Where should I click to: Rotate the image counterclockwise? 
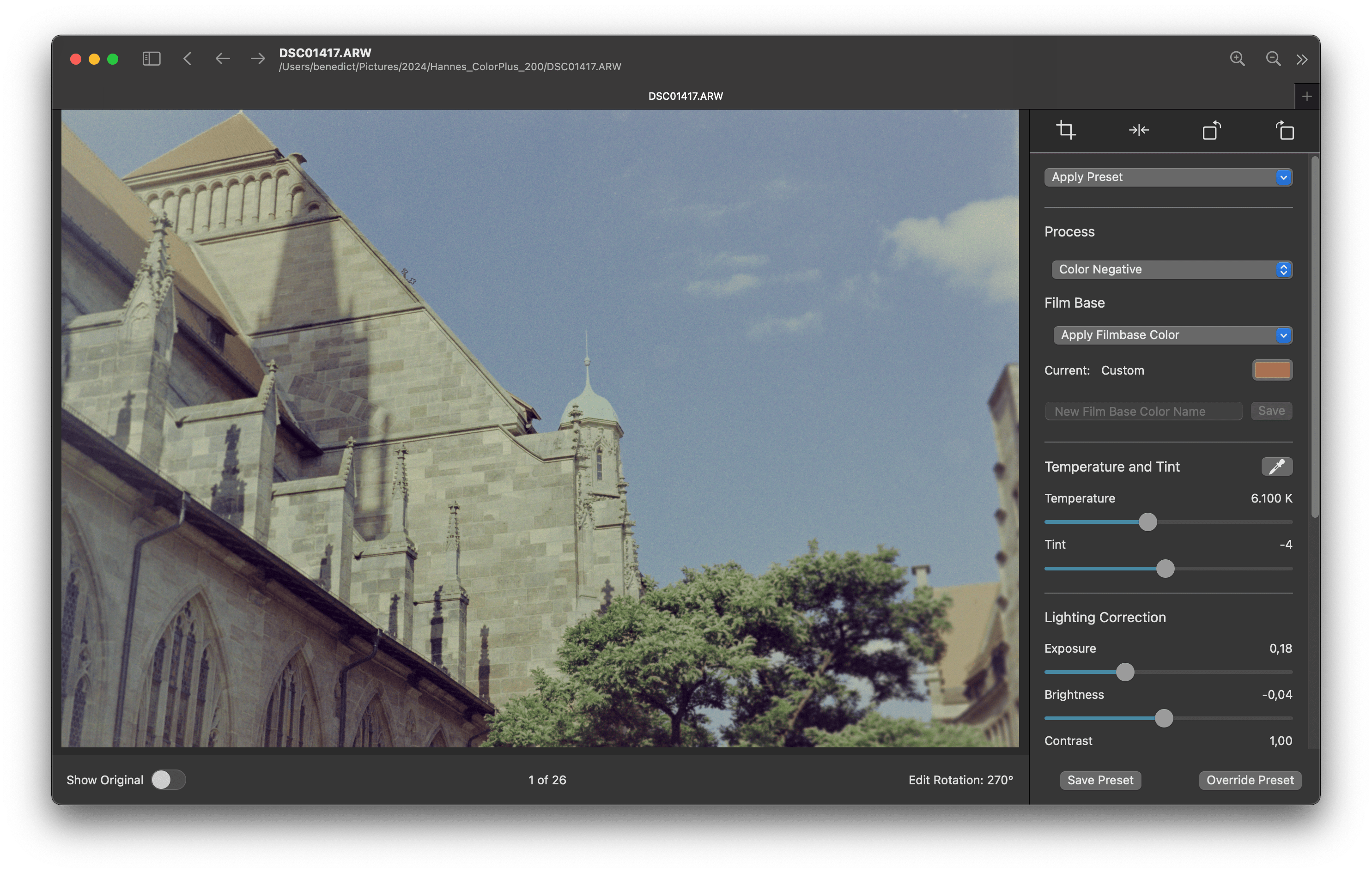(1211, 131)
